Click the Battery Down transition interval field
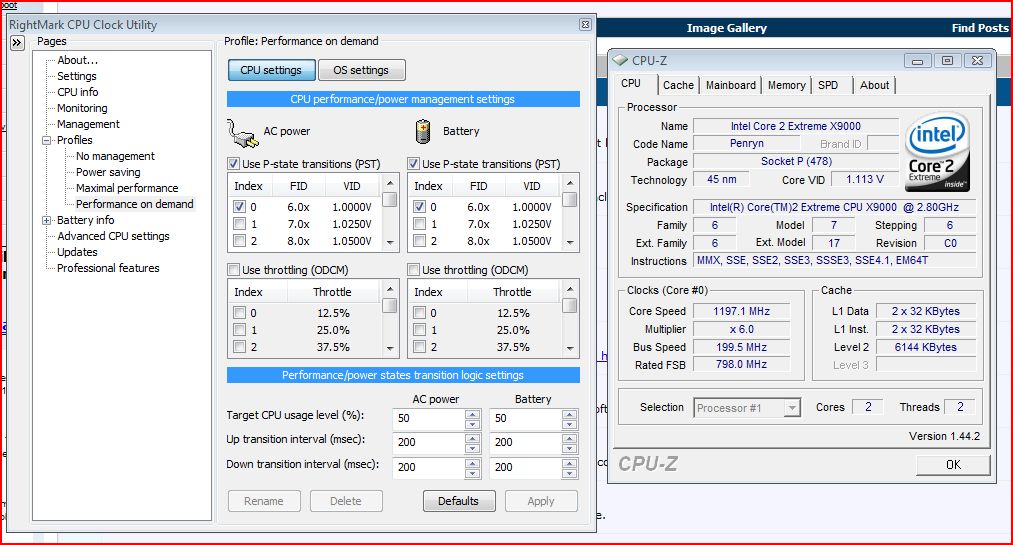 (x=525, y=467)
